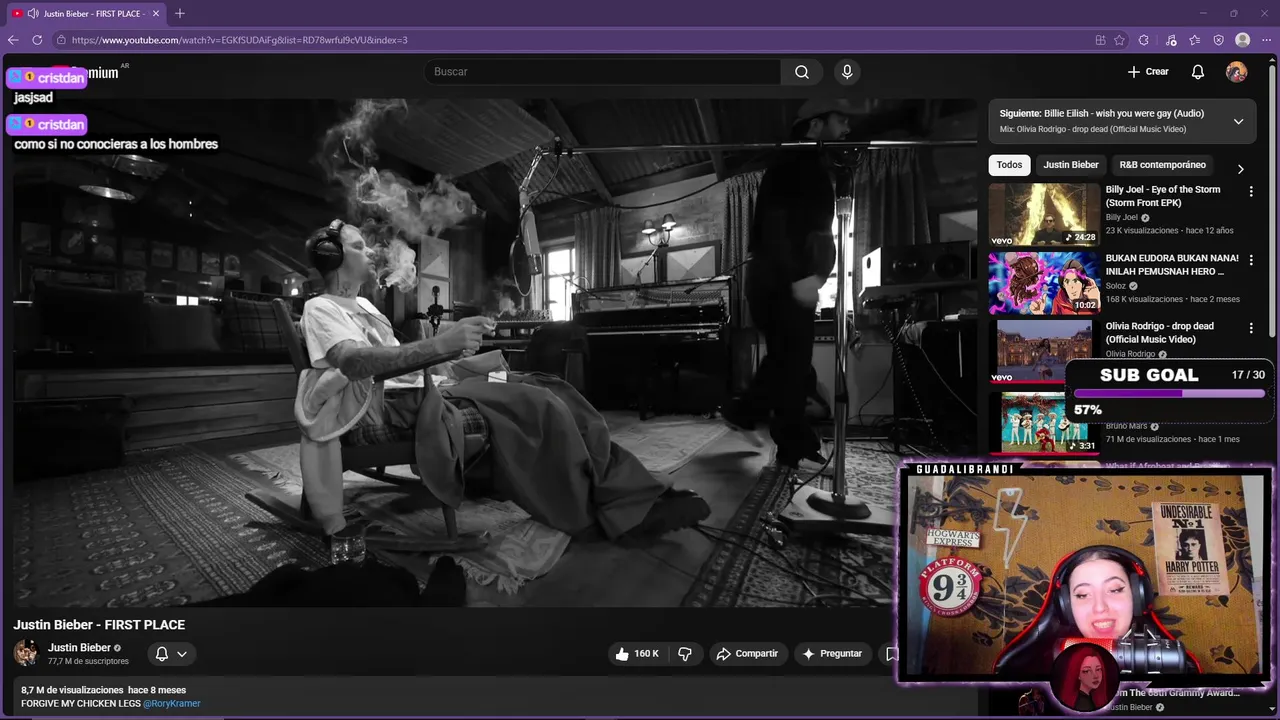
Task: Open options for BUKAN EUDORA video
Action: coord(1250,260)
